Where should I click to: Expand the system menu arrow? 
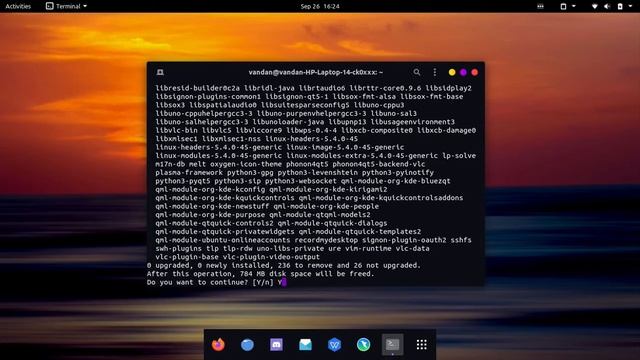(631, 6)
